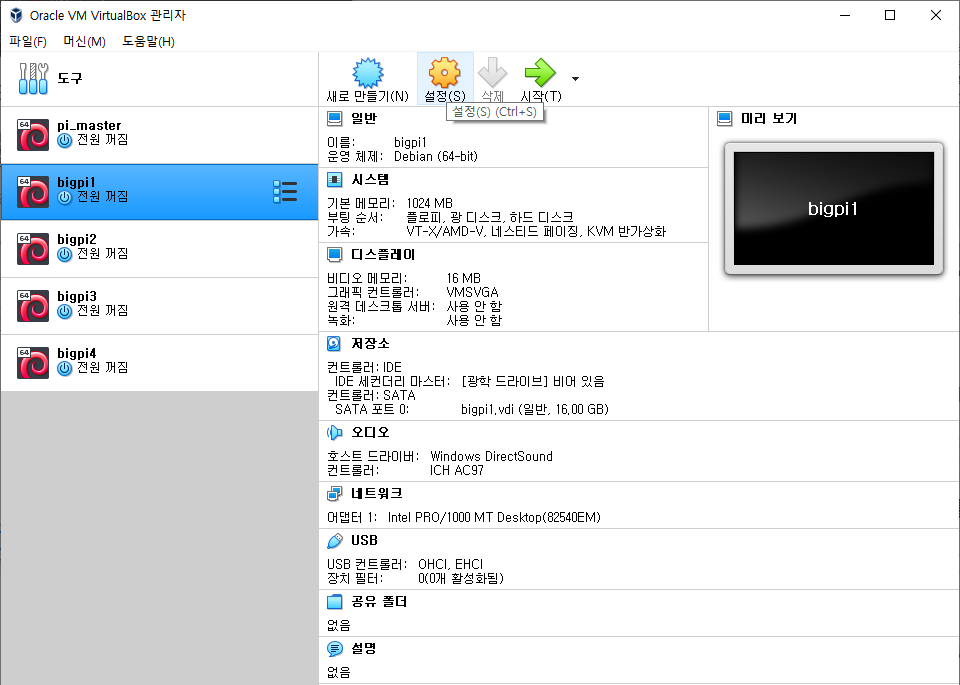Open bigpi1 machine tools list menu icon
960x685 pixels.
coord(285,192)
